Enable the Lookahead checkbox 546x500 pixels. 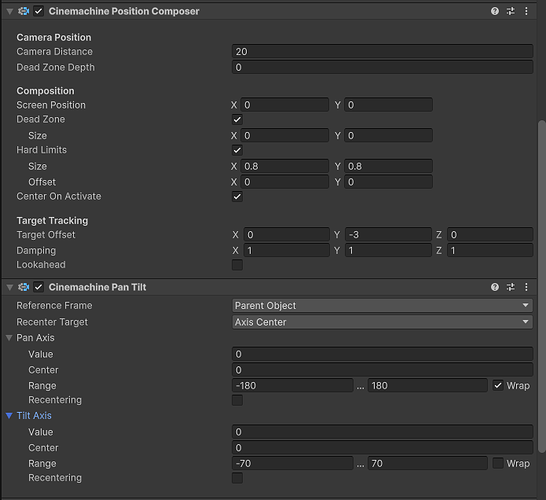coord(237,265)
